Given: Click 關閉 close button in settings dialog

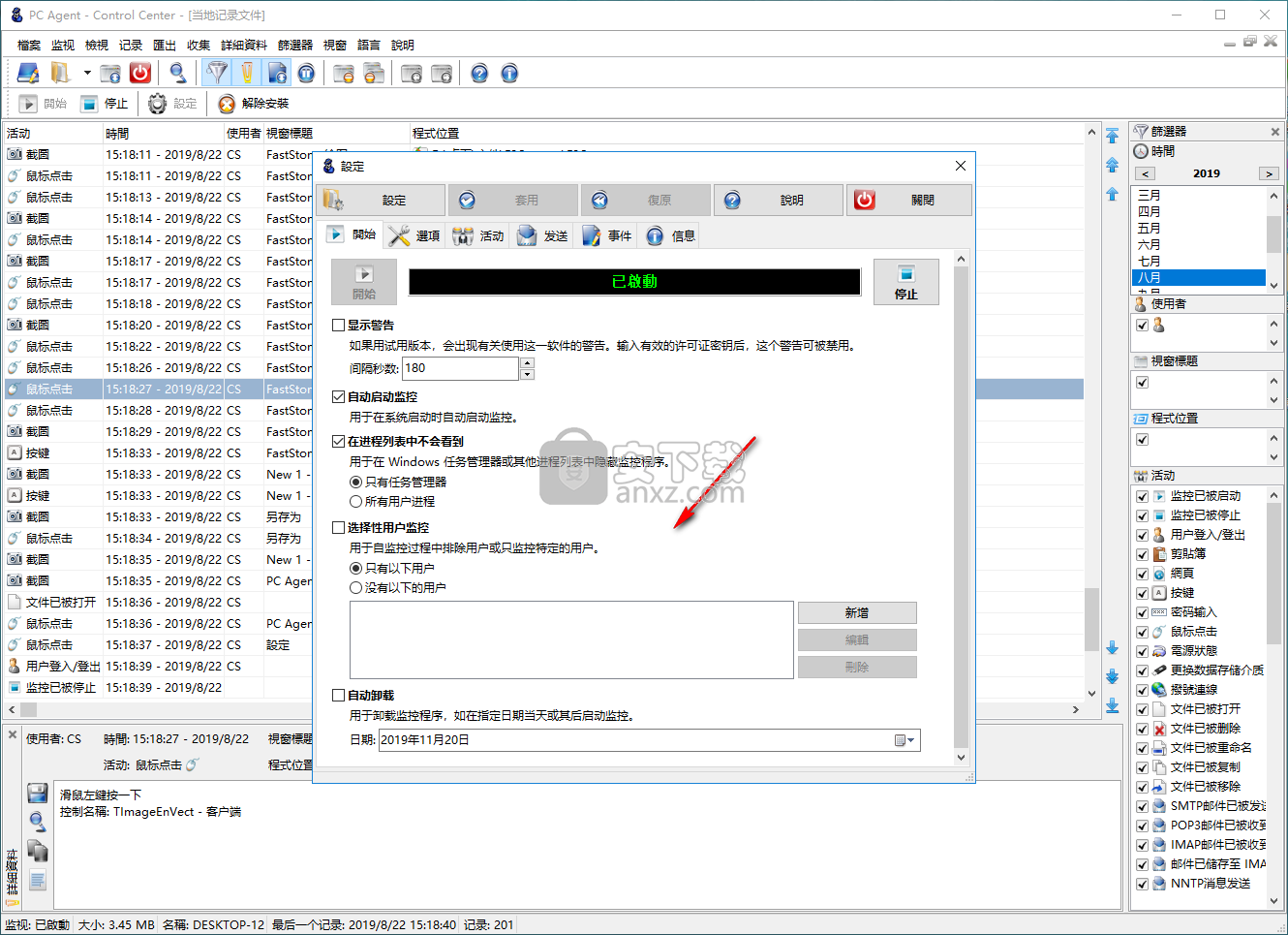Looking at the screenshot, I should [909, 201].
